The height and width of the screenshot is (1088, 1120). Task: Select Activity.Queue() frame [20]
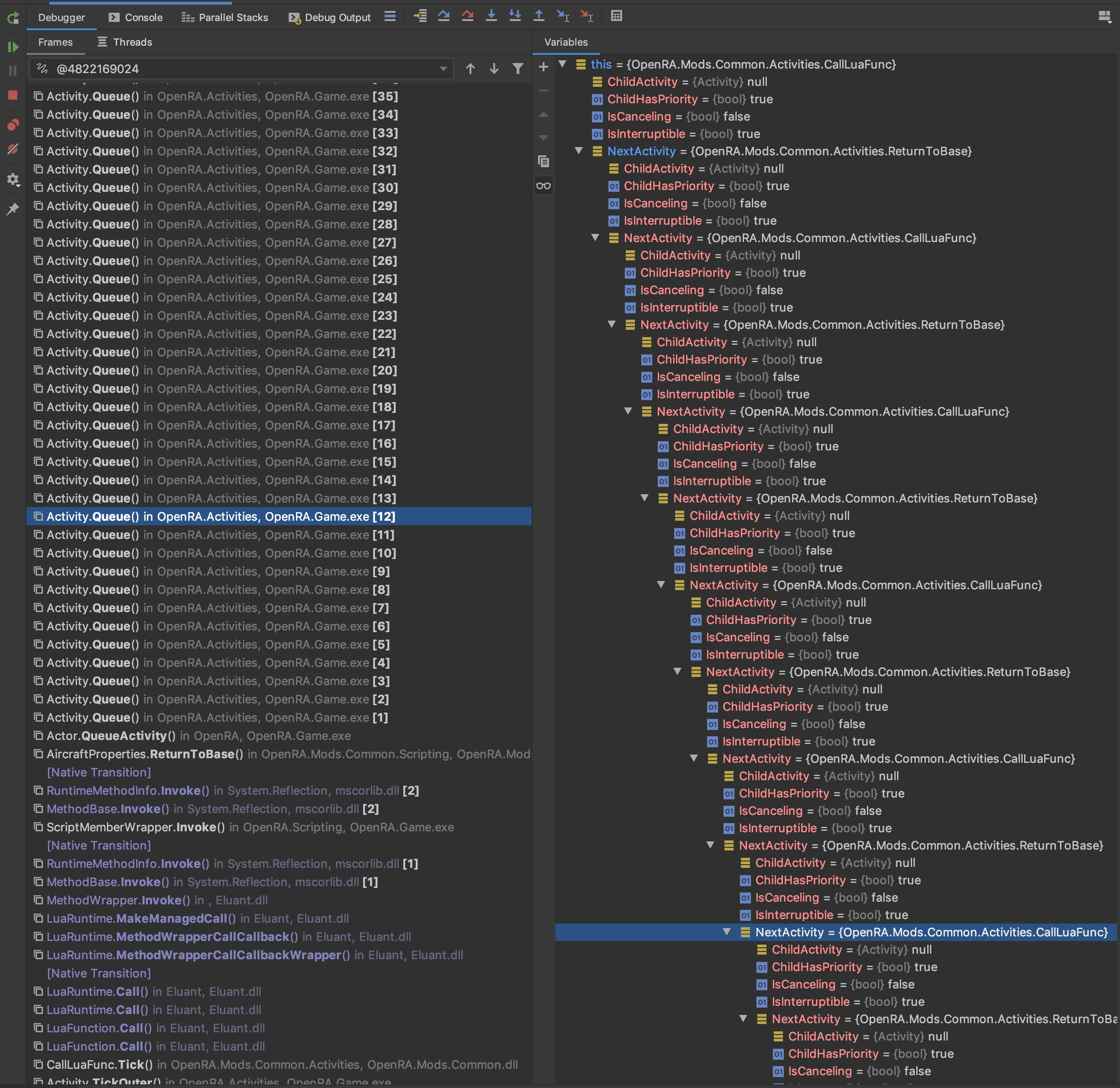[x=222, y=370]
